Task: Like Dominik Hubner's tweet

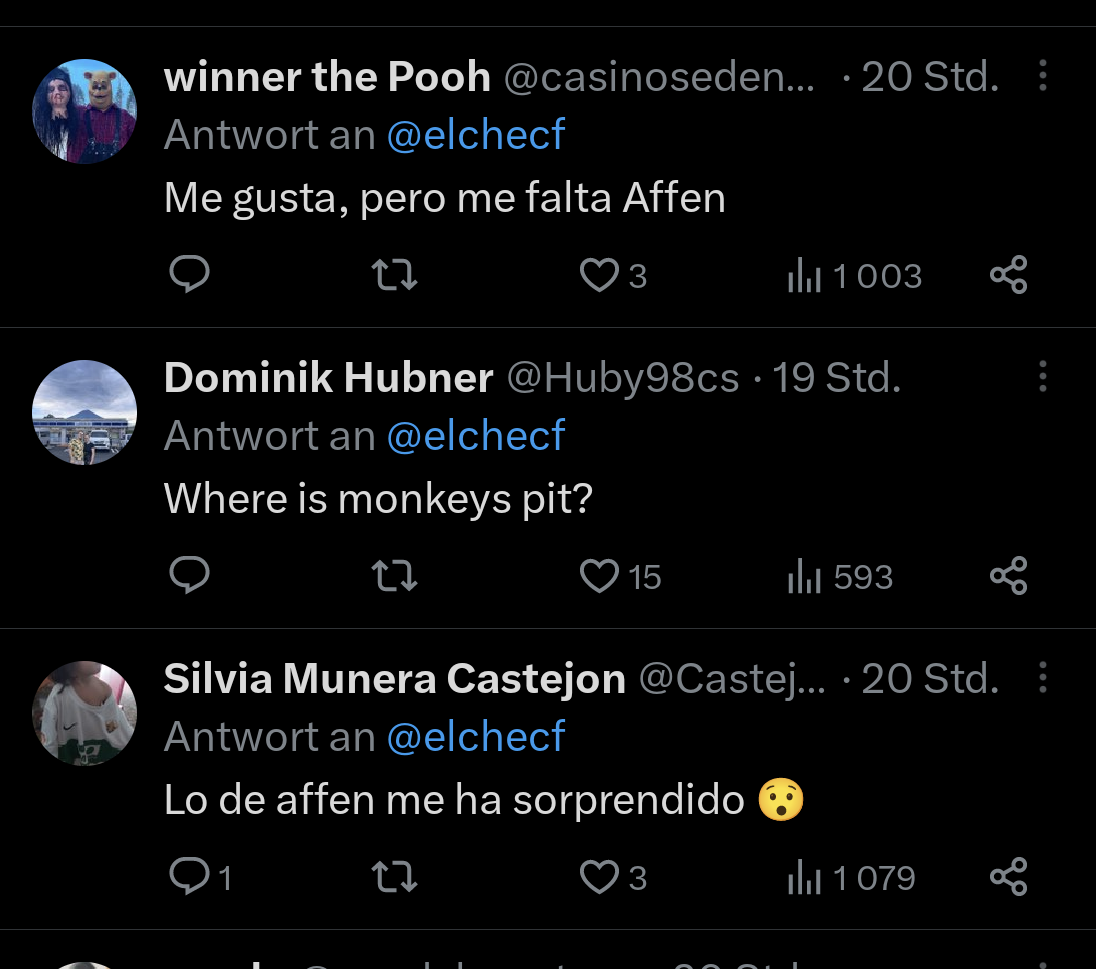Action: [x=600, y=575]
